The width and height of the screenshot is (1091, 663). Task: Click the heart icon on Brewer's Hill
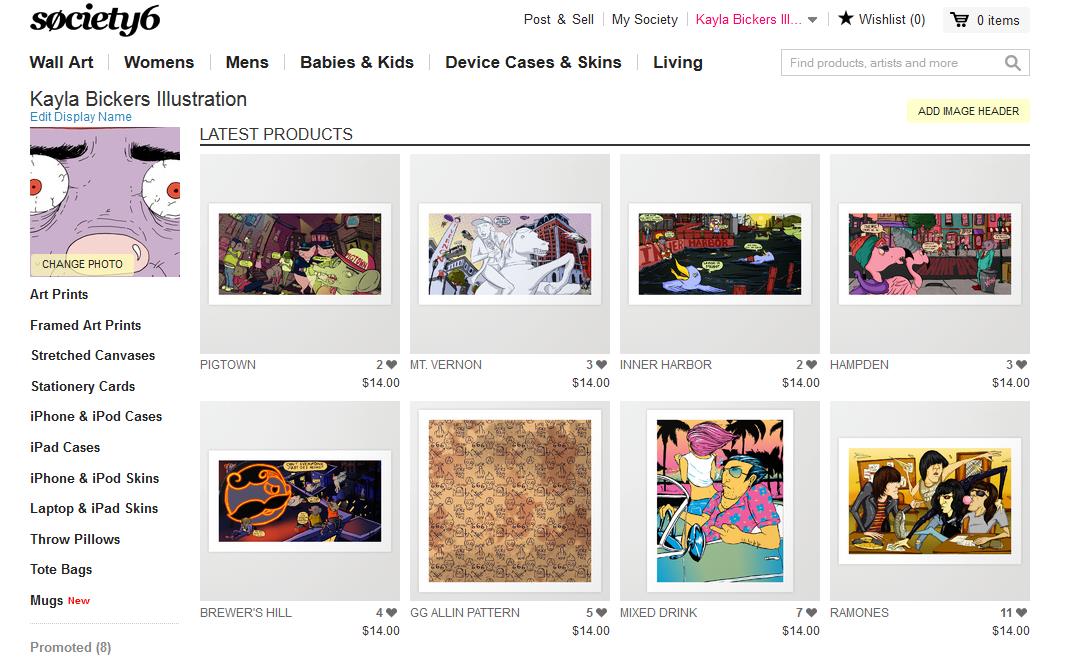coord(392,613)
